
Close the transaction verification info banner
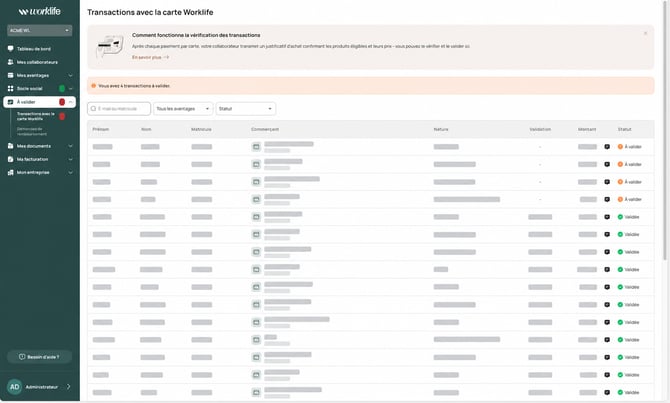click(x=646, y=33)
